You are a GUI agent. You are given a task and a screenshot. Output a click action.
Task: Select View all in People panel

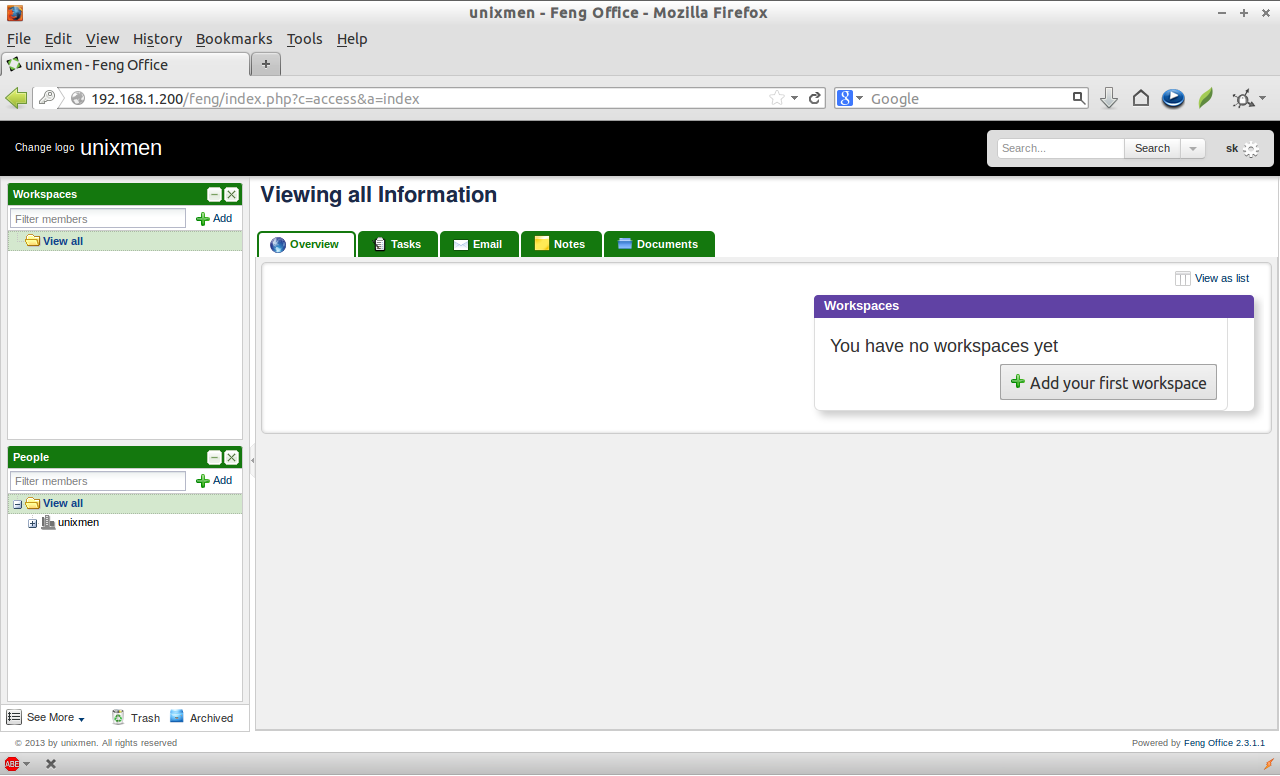(x=63, y=503)
